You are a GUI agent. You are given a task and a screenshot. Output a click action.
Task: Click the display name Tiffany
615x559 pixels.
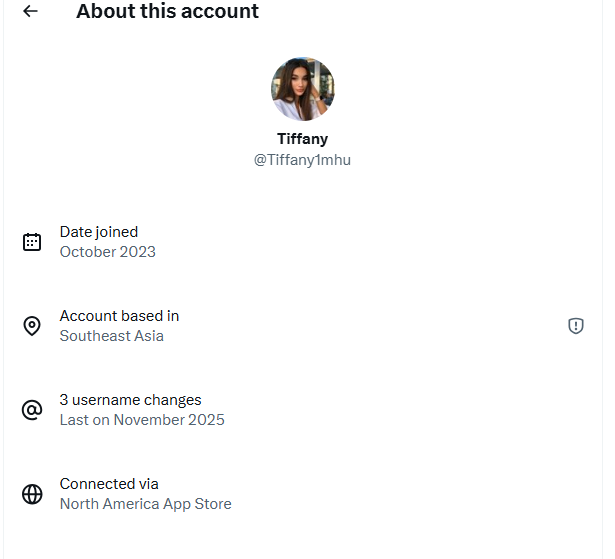[302, 139]
